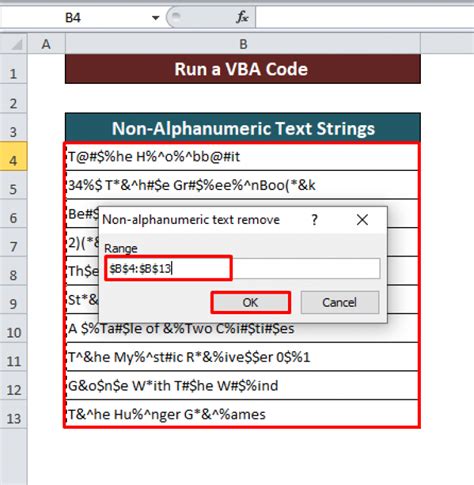Select the row 8 header
The image size is (474, 485).
pyautogui.click(x=13, y=271)
